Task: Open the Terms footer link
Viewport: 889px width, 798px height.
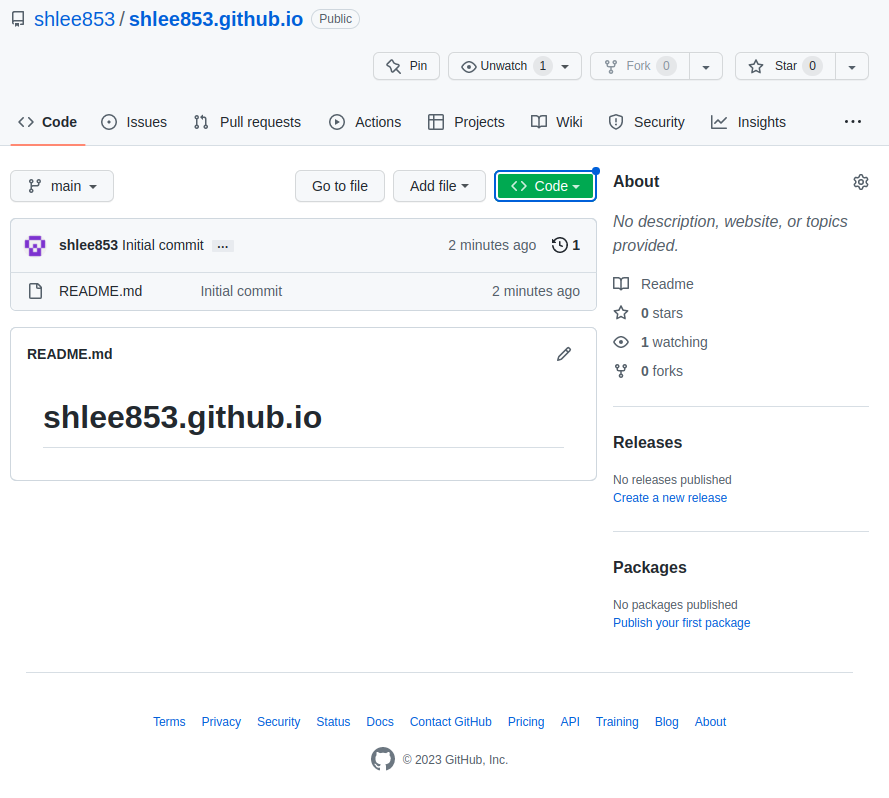Action: coord(169,722)
